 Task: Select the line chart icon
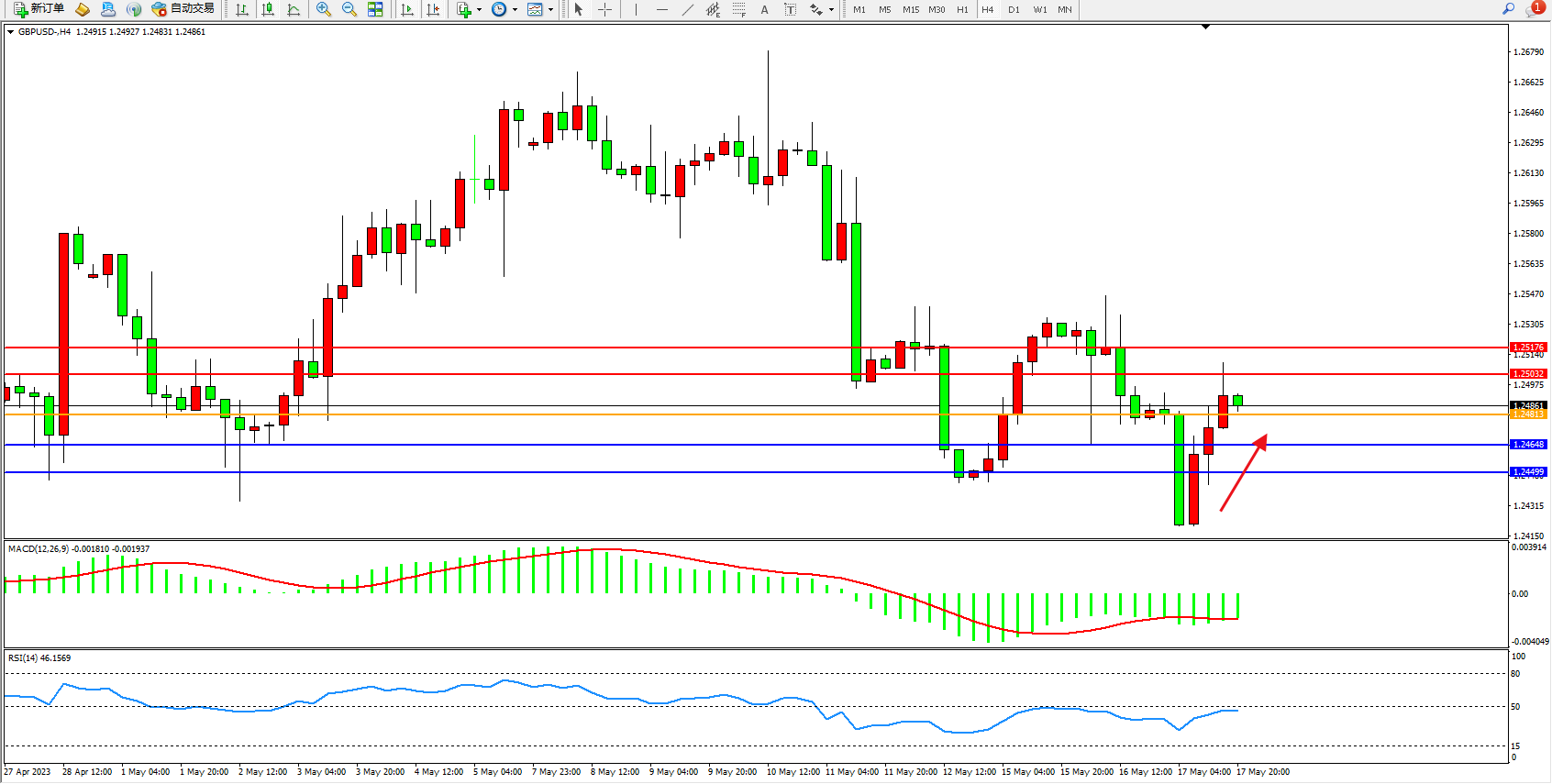[x=294, y=9]
